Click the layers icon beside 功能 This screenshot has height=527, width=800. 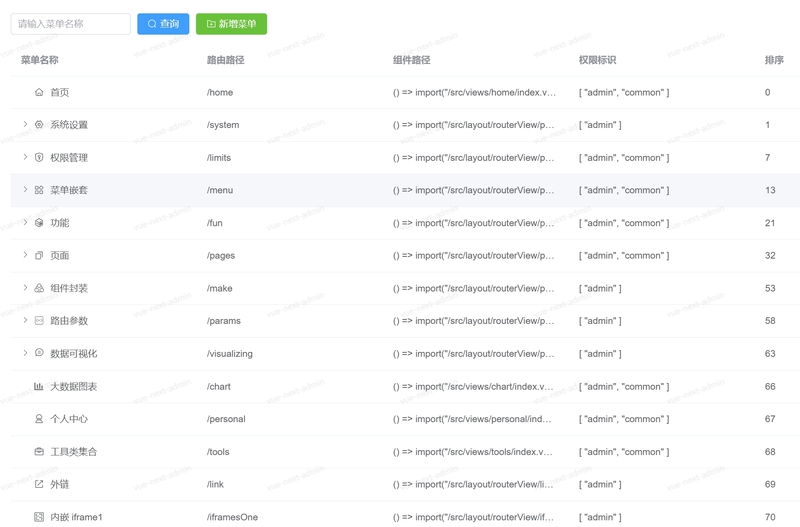pyautogui.click(x=39, y=222)
